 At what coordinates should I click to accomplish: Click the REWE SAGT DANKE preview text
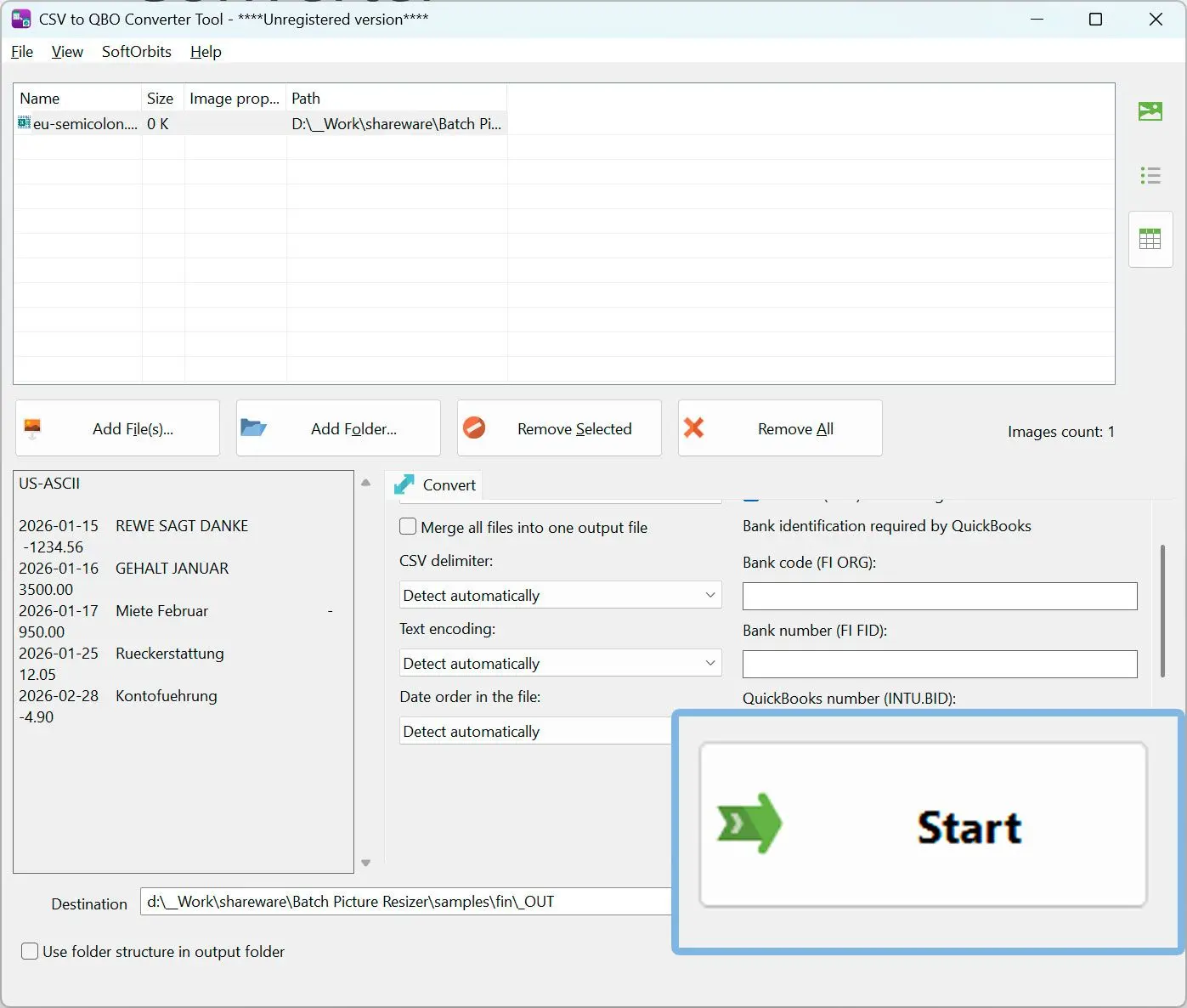tap(182, 526)
